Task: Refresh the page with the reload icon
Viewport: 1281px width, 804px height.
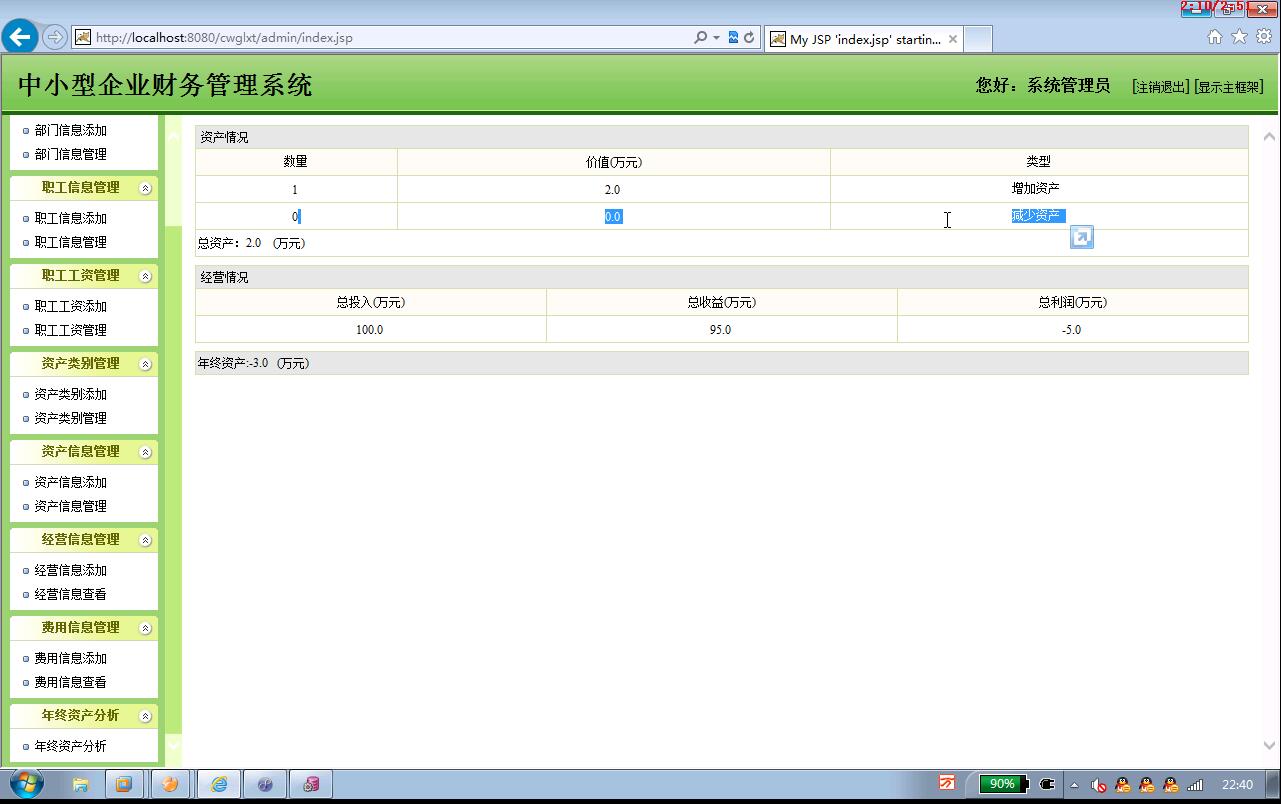Action: (749, 37)
